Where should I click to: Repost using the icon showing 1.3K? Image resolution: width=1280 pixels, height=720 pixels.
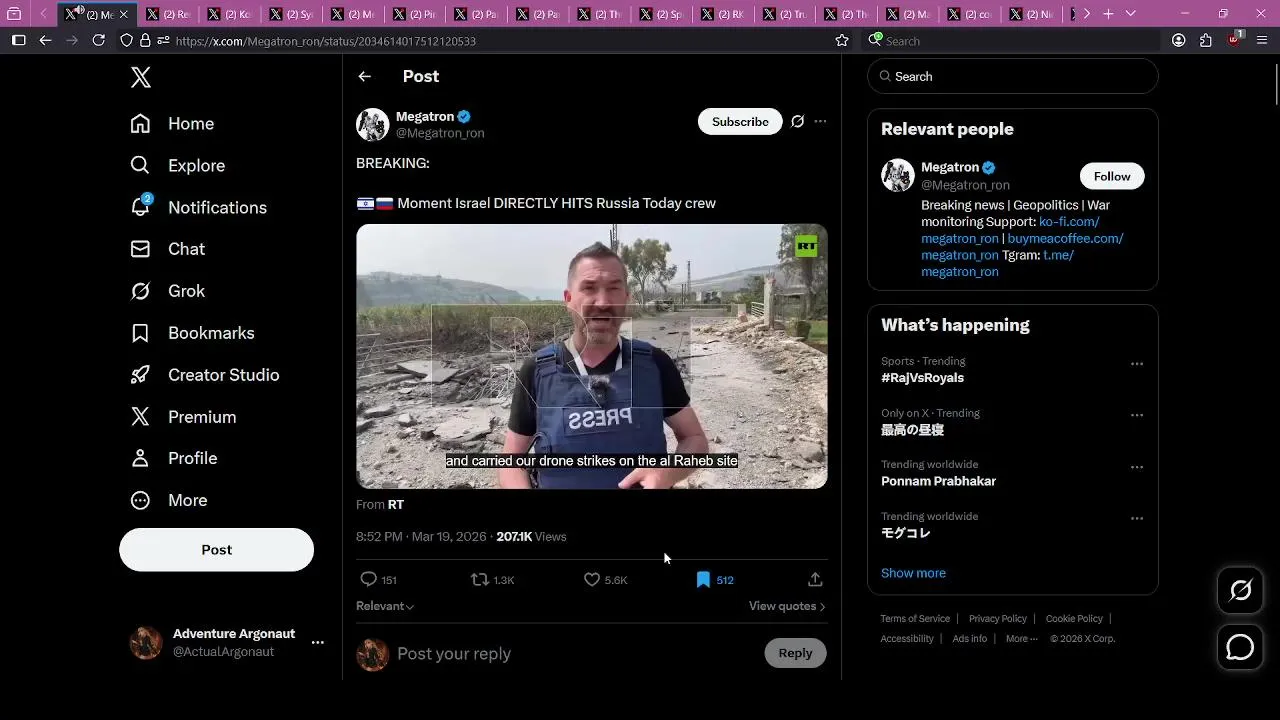493,580
